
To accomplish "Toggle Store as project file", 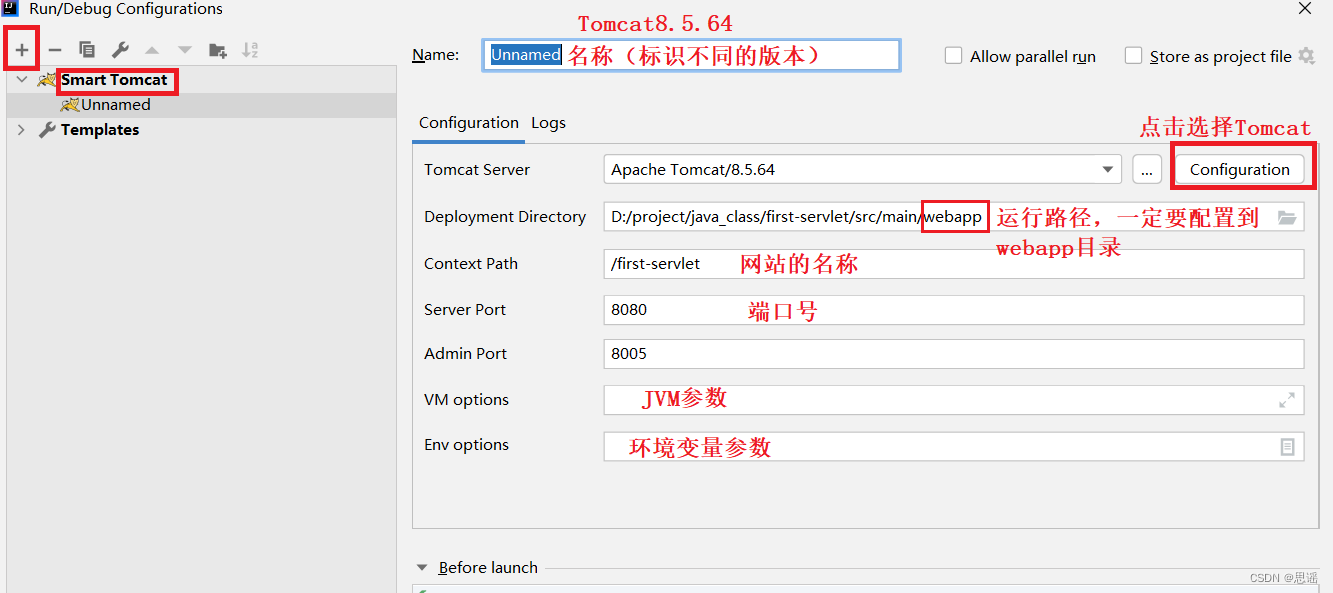I will [x=1133, y=56].
